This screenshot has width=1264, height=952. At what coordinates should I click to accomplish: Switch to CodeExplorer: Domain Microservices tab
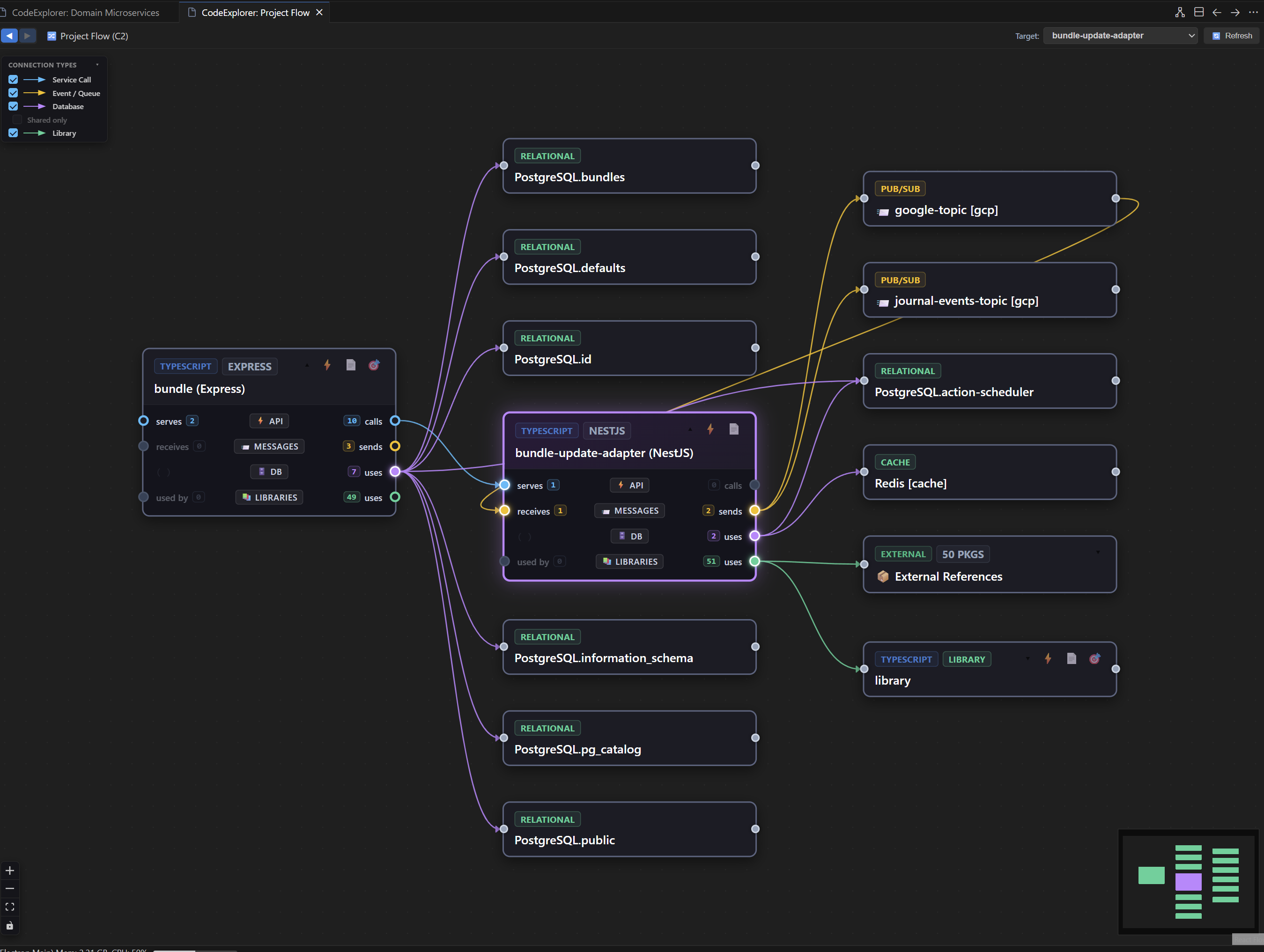[86, 13]
